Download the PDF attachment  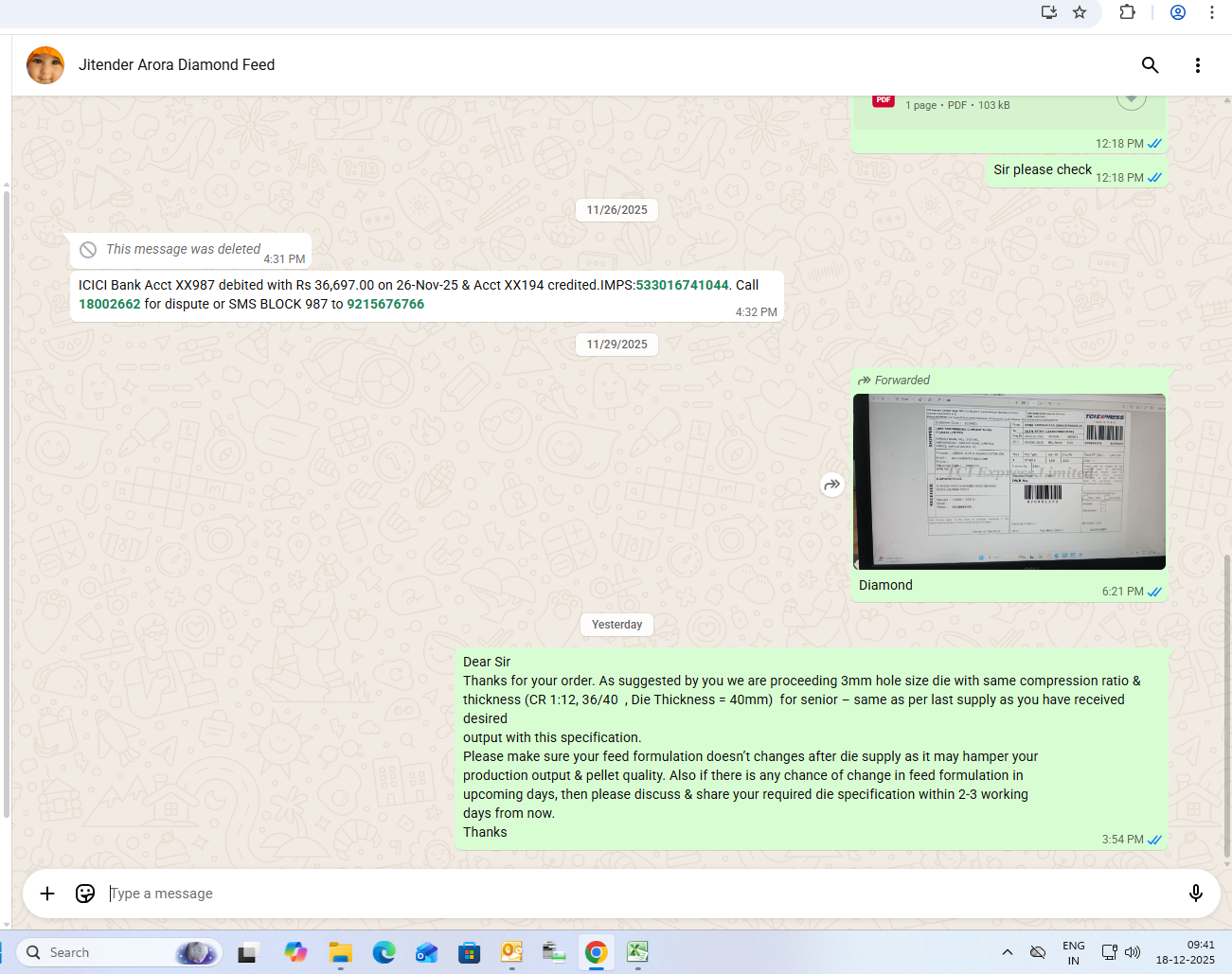coord(1131,98)
